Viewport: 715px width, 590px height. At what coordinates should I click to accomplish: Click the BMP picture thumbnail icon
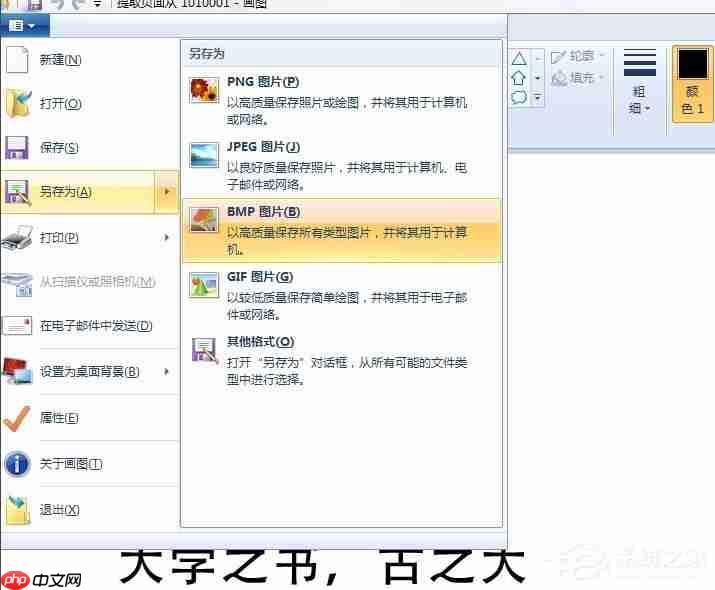[x=204, y=220]
